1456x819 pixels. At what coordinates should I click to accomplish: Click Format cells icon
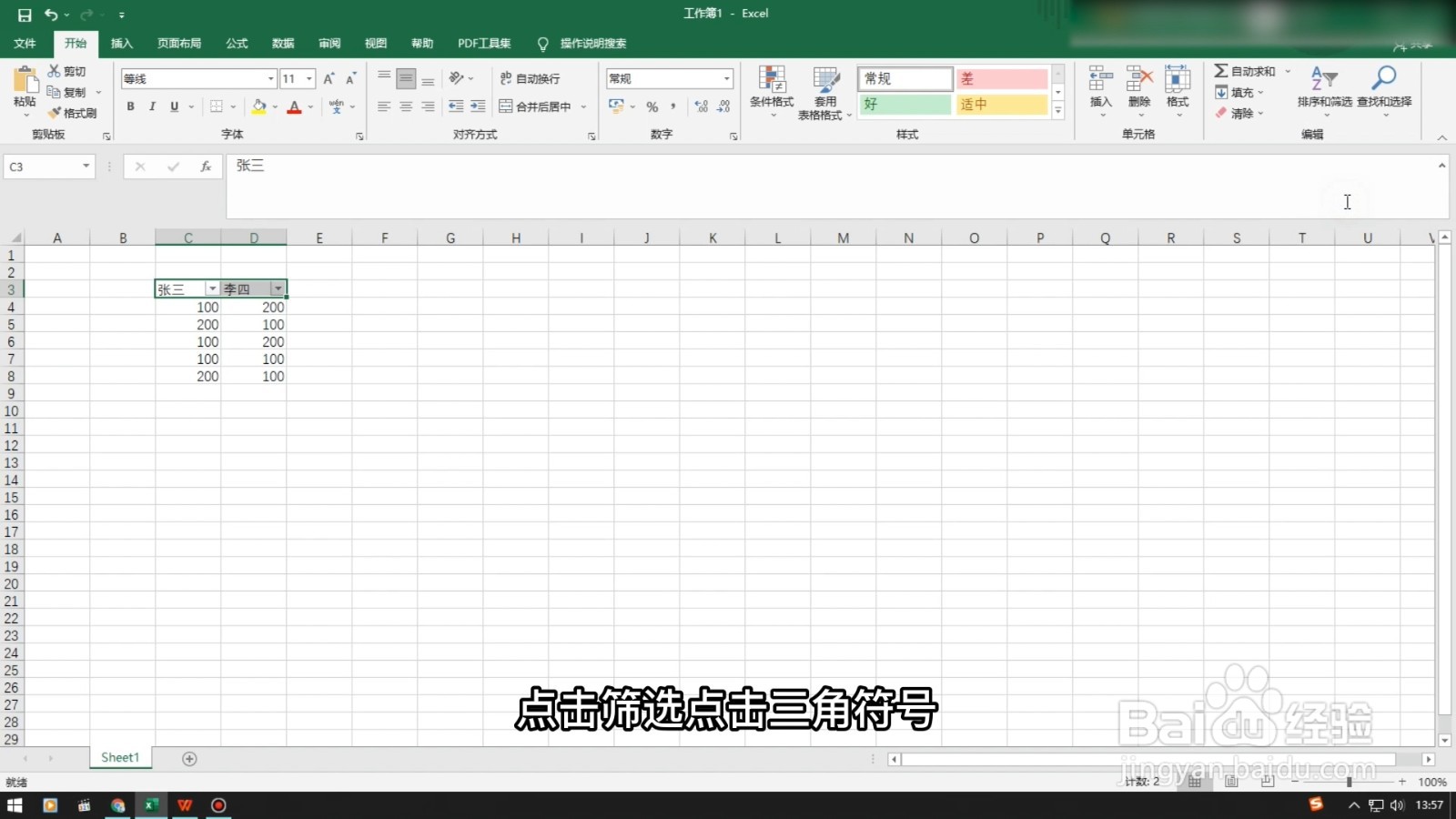coord(1178,78)
